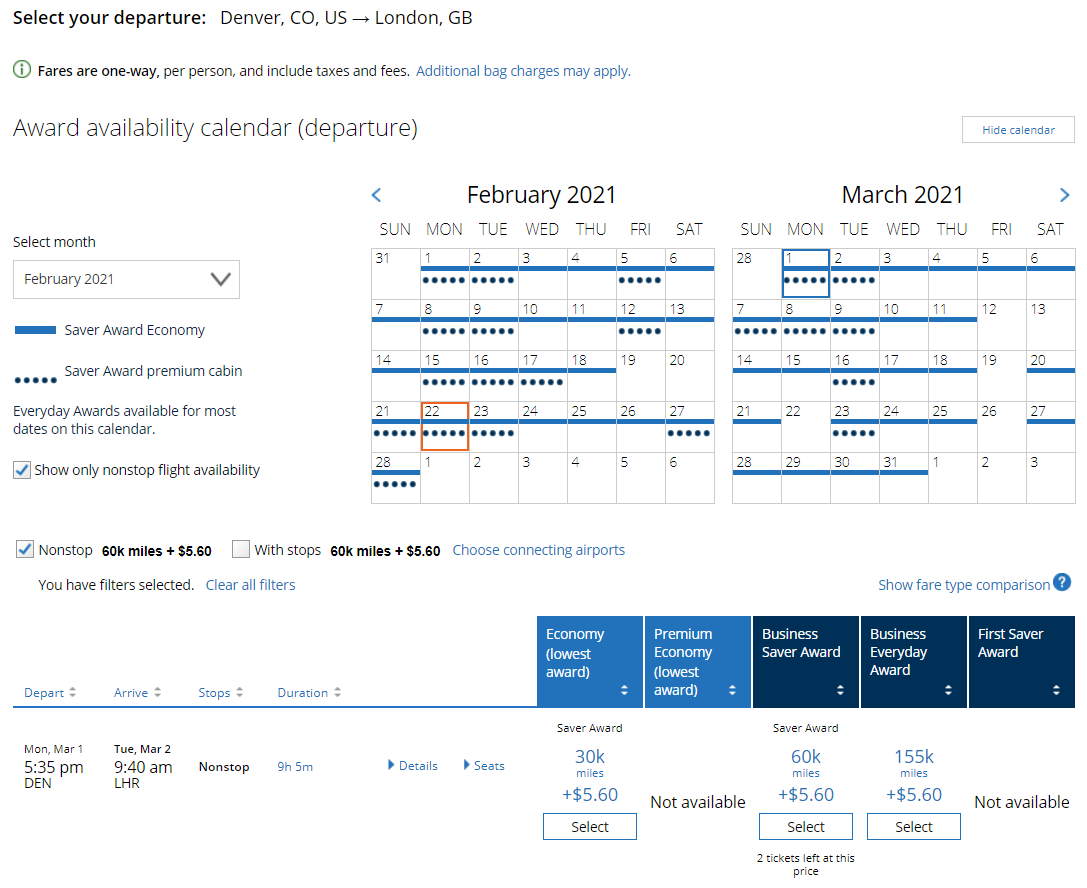Open the Select month dropdown
The height and width of the screenshot is (888, 1087).
pyautogui.click(x=126, y=279)
